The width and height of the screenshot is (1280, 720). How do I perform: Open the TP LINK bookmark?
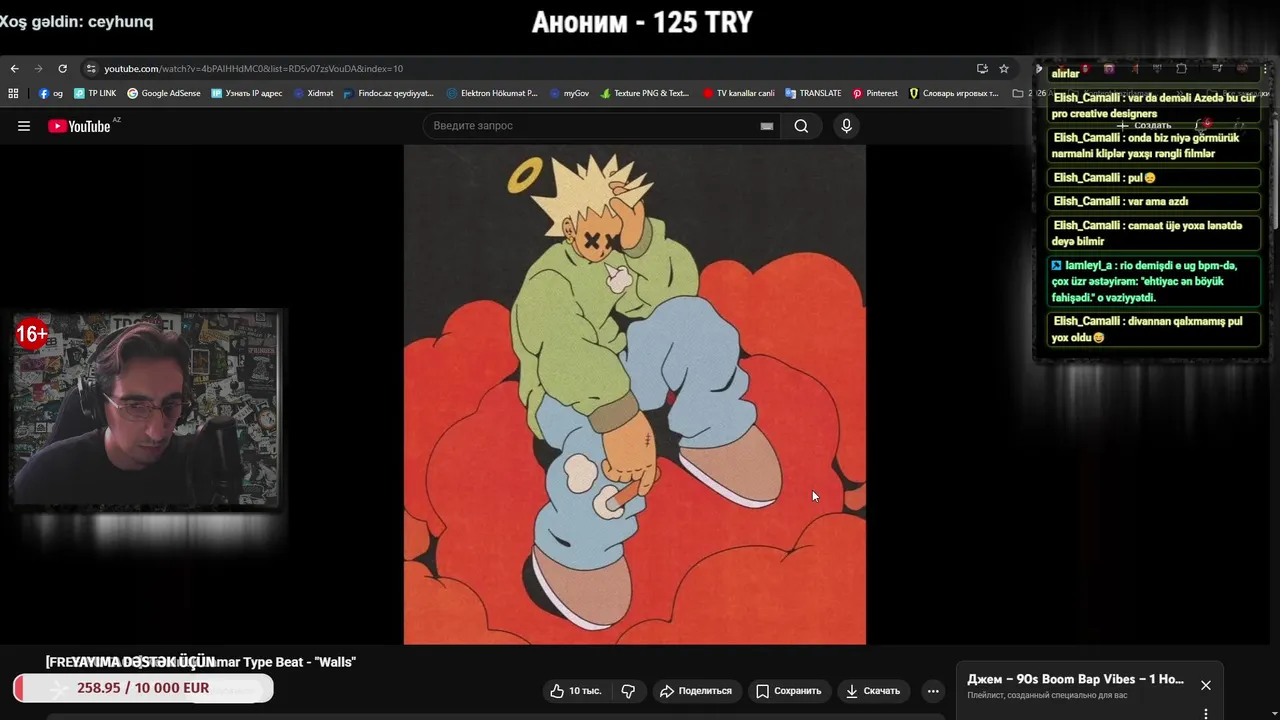95,93
